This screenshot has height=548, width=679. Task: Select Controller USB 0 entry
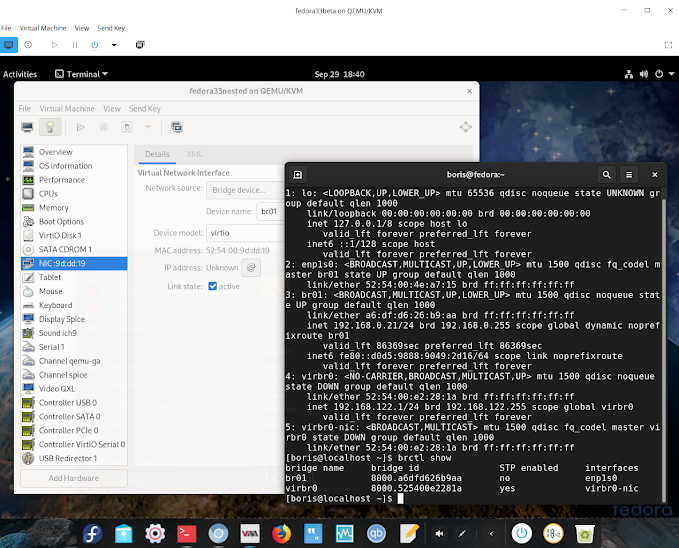tap(74, 402)
